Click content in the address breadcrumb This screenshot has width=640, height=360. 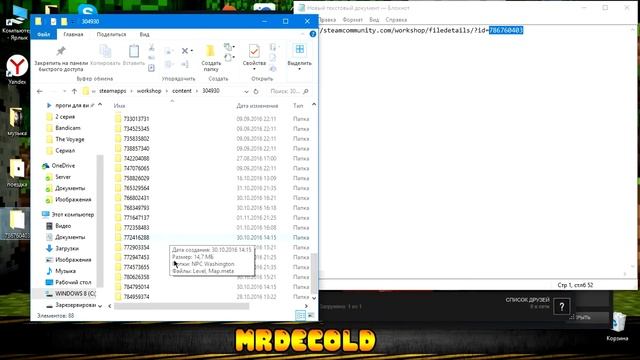[x=182, y=91]
